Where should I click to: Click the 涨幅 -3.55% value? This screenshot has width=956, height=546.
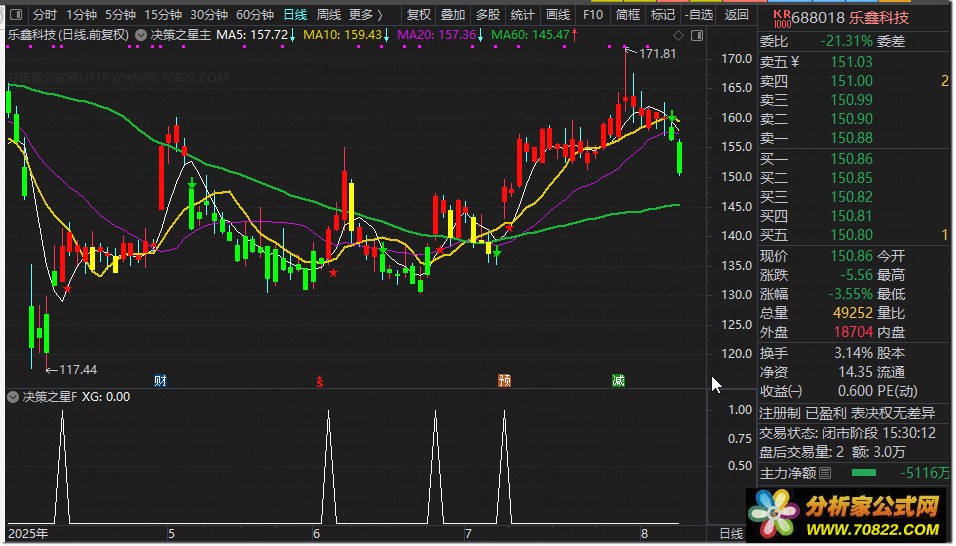(x=851, y=294)
